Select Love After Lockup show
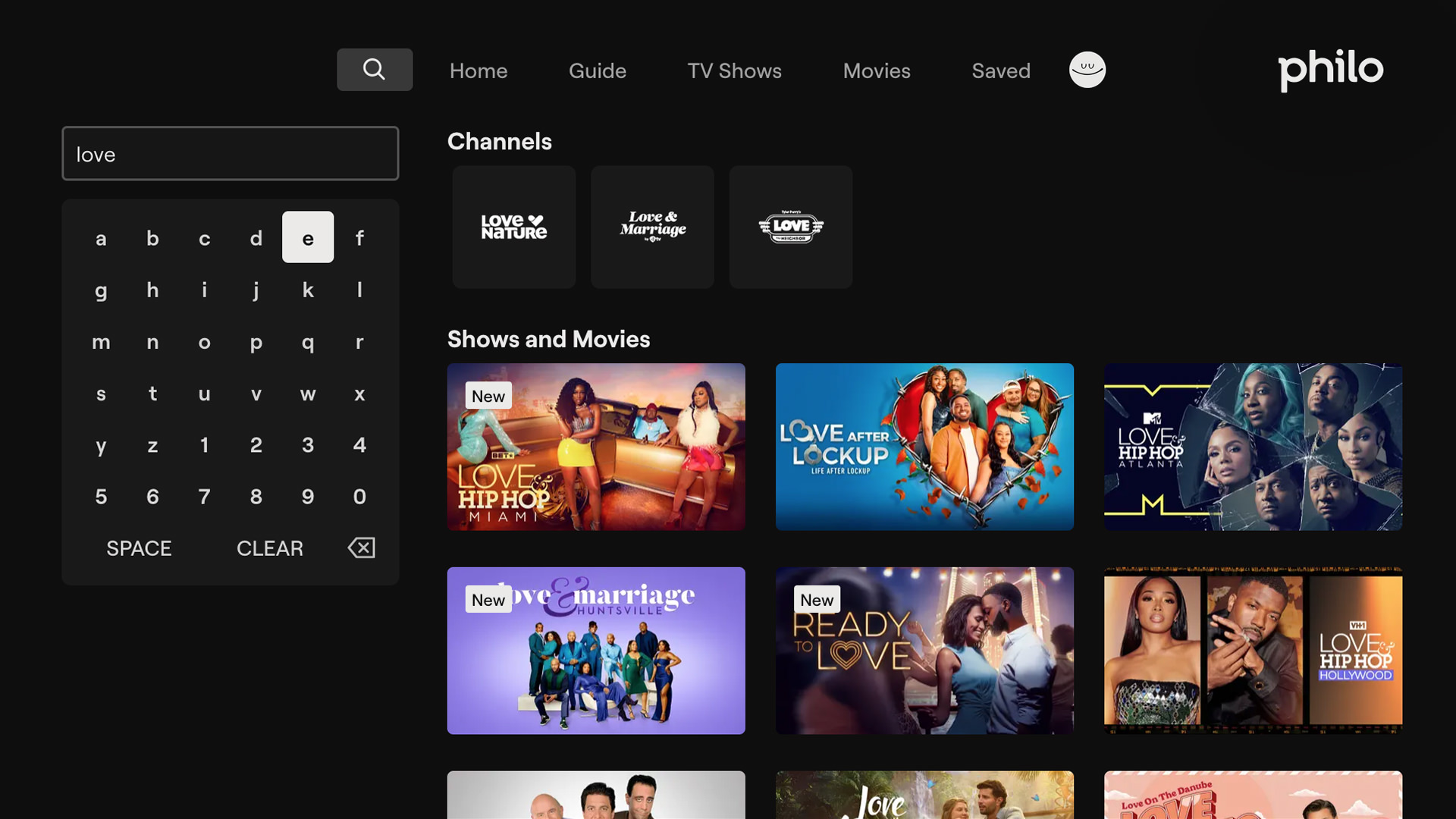 coord(924,447)
